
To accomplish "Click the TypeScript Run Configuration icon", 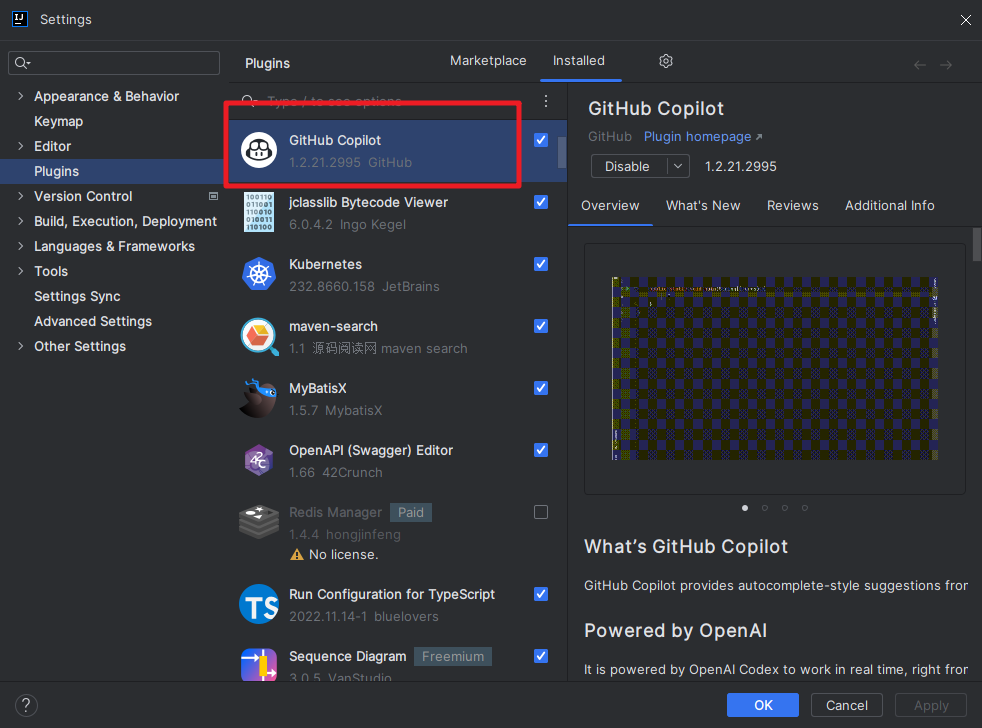I will [259, 604].
